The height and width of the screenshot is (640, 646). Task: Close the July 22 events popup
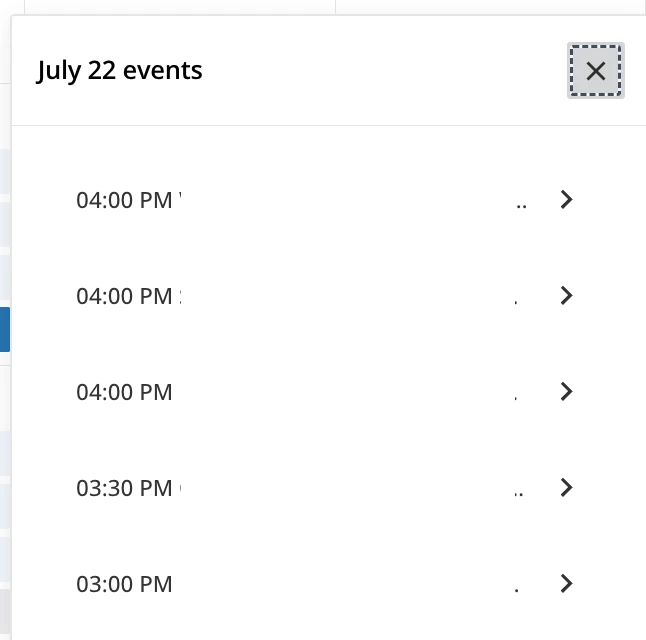pyautogui.click(x=595, y=71)
